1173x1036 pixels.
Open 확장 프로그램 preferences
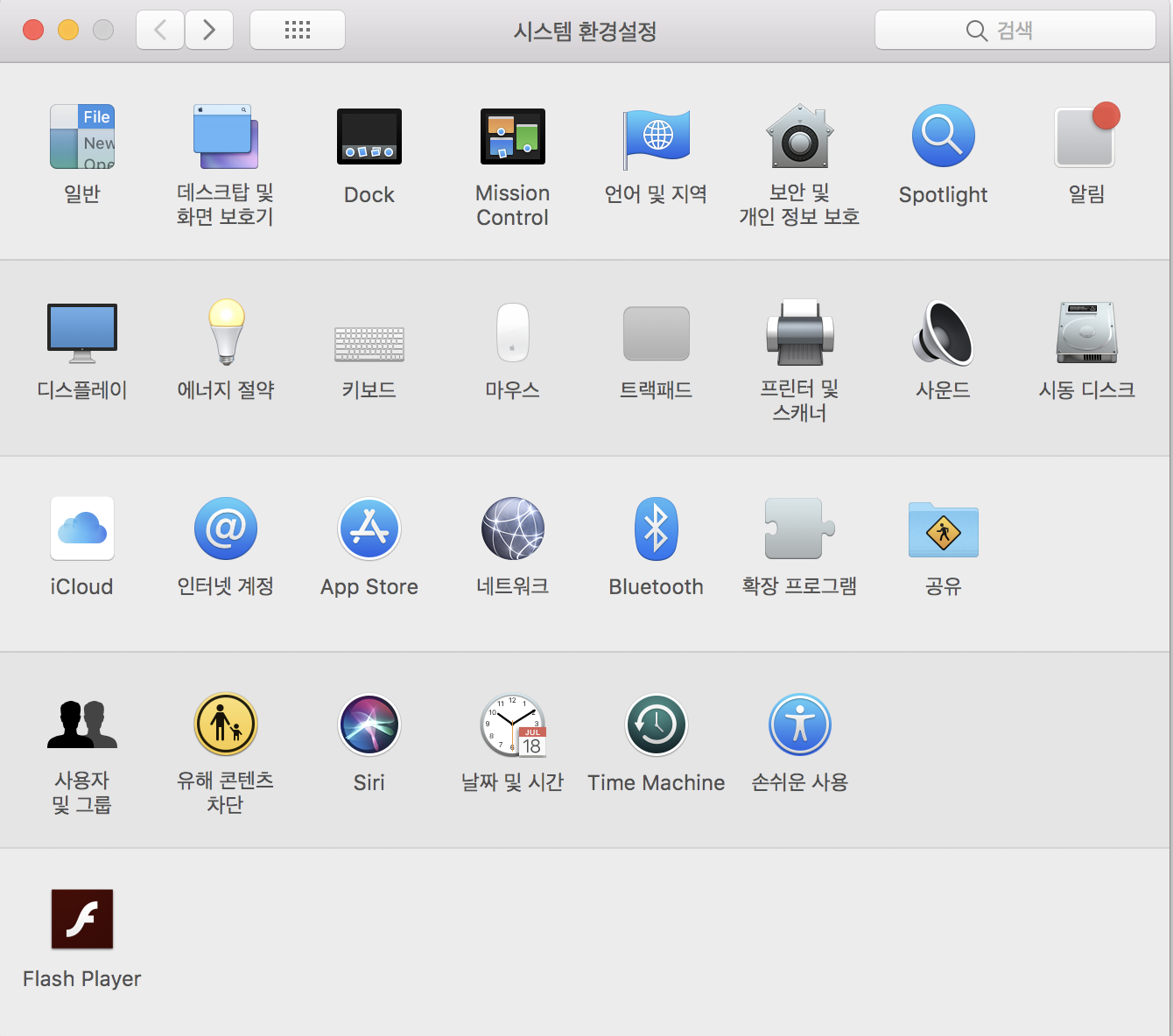click(x=800, y=528)
